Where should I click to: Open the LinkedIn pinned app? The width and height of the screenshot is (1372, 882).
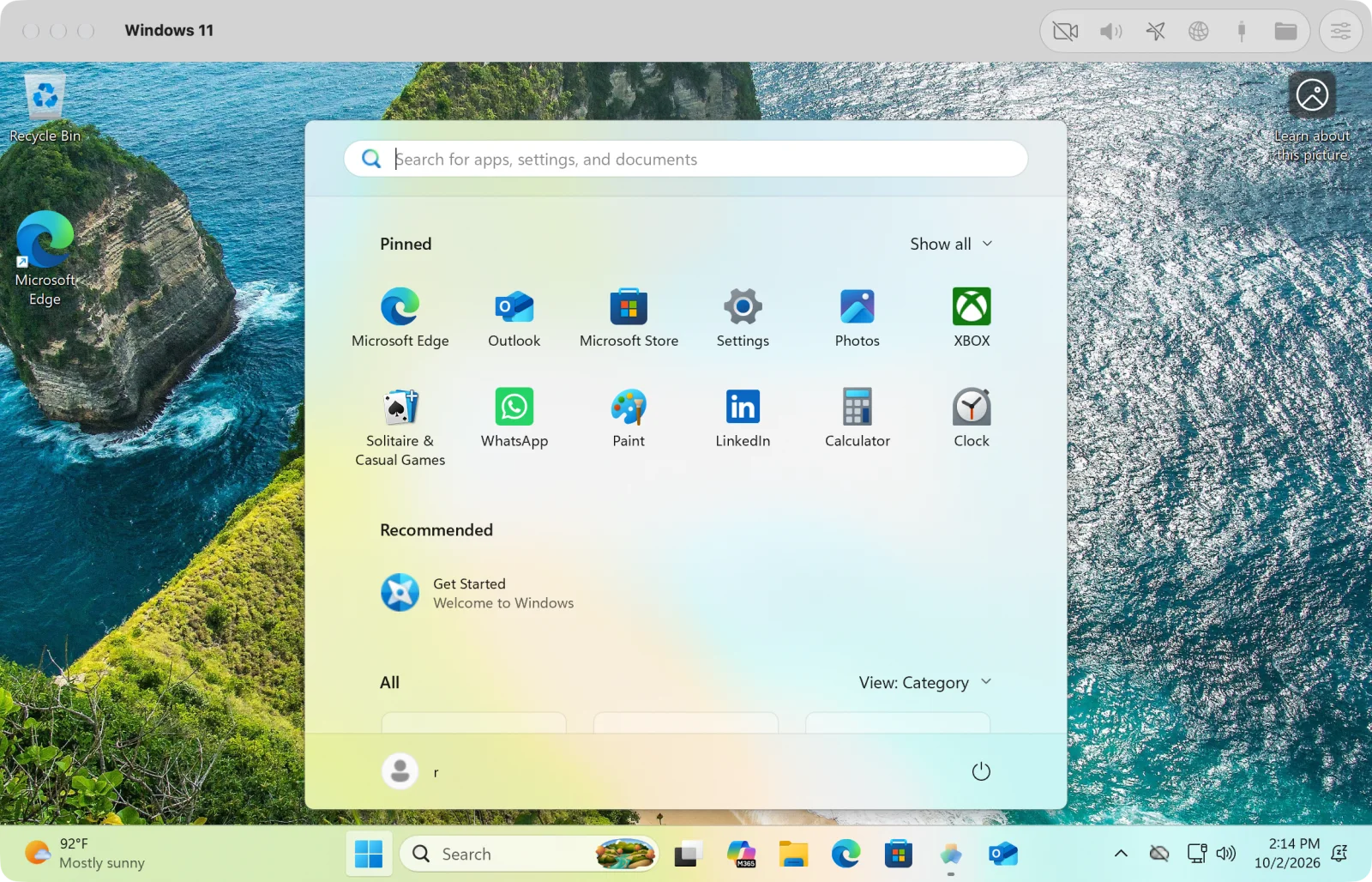[743, 418]
